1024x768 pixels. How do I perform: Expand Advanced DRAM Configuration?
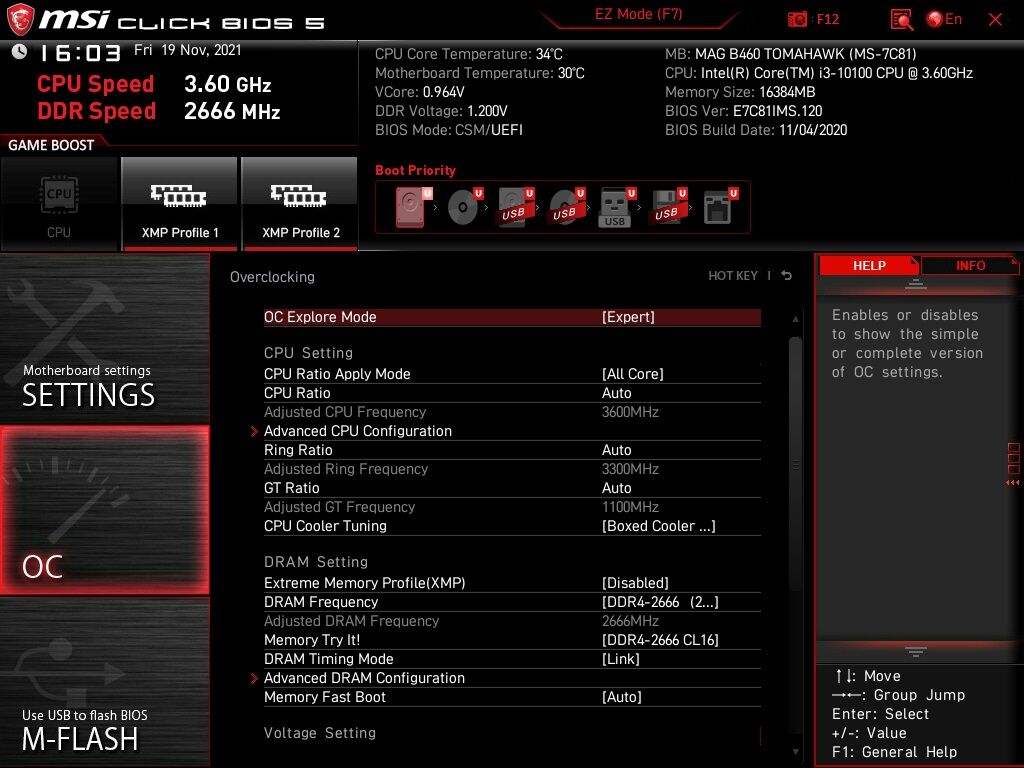364,678
